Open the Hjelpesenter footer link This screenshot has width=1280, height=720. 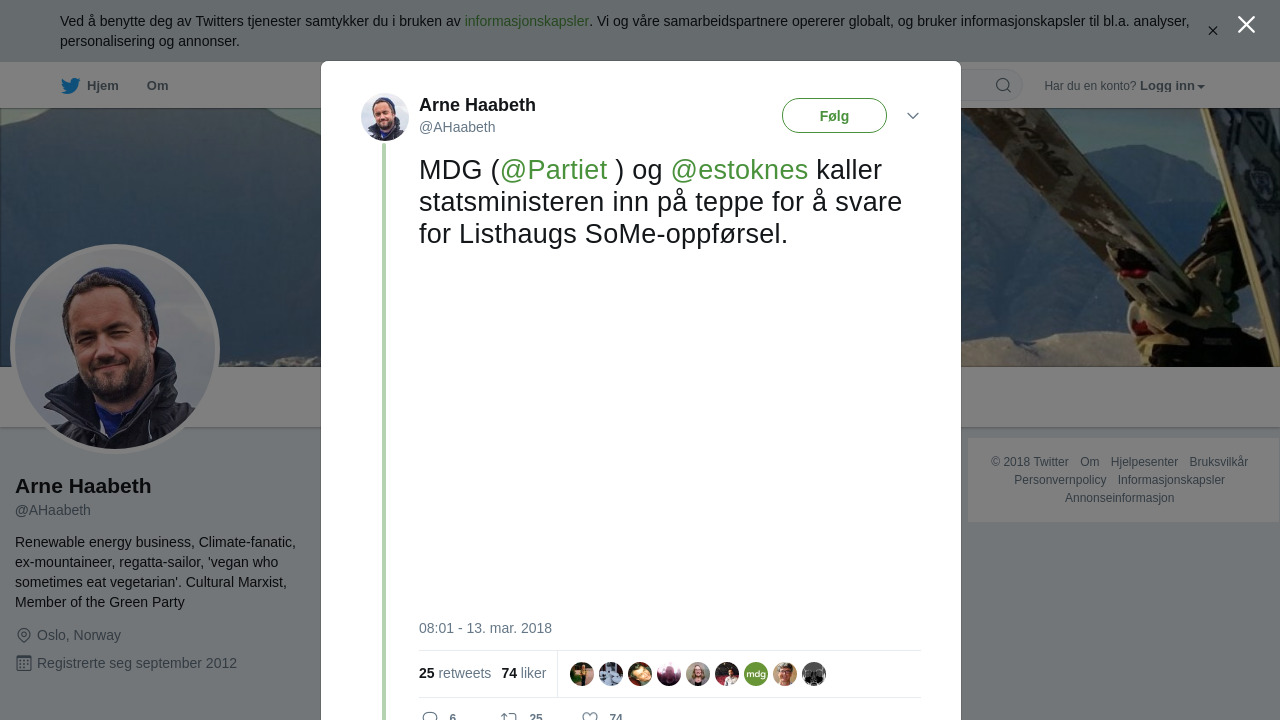click(1144, 462)
